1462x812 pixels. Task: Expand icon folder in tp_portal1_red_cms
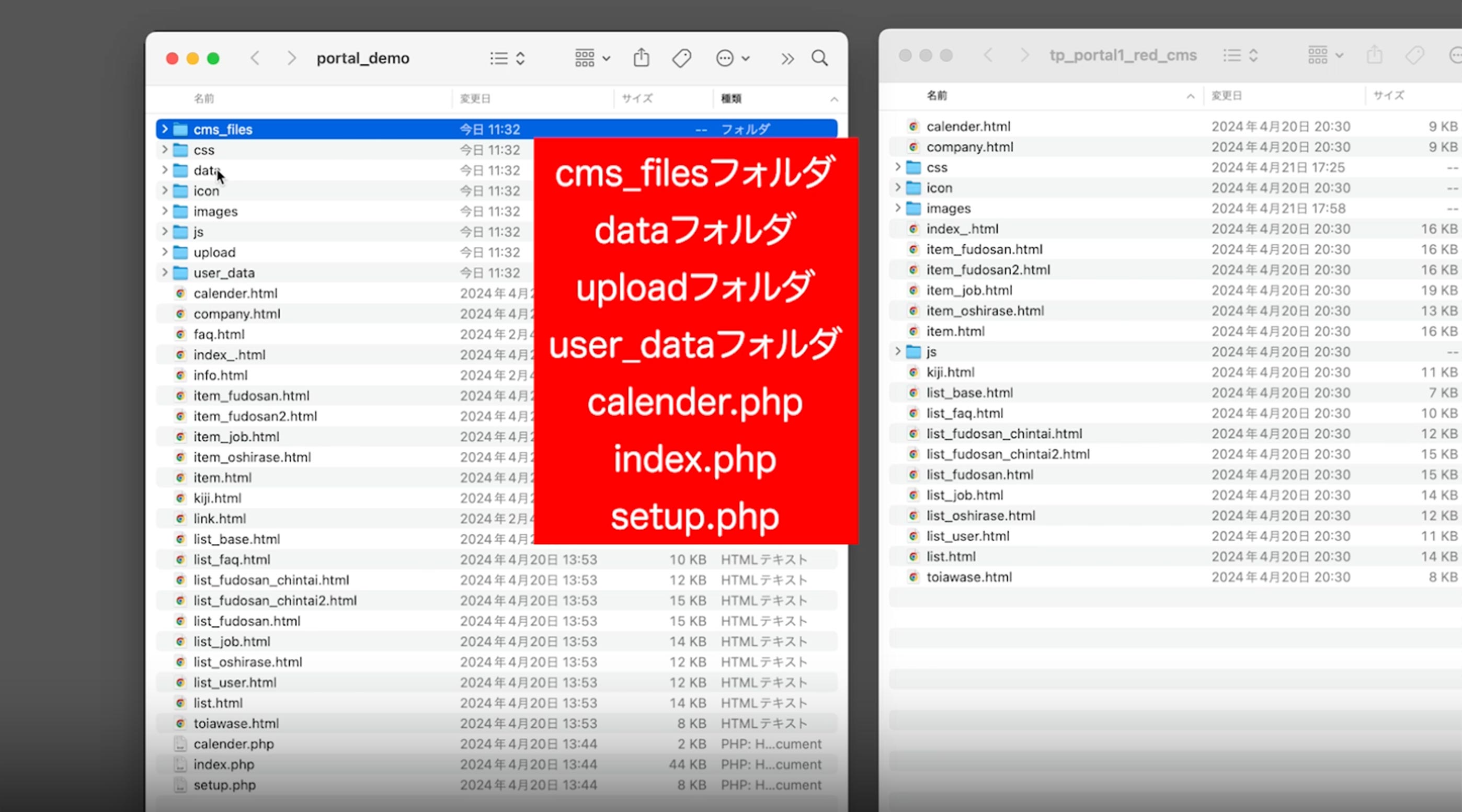click(898, 188)
